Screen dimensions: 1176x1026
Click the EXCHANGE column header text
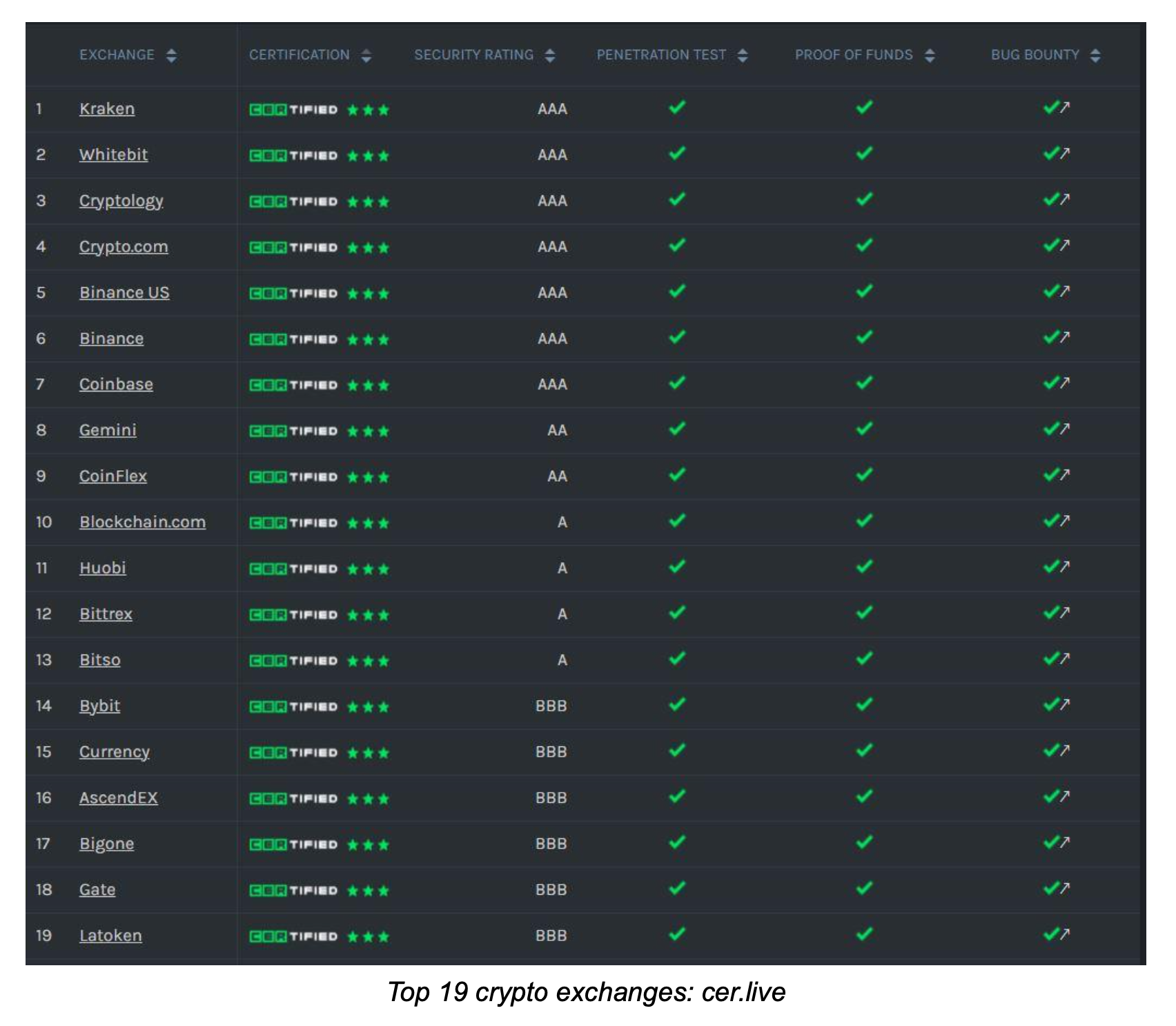click(x=117, y=55)
